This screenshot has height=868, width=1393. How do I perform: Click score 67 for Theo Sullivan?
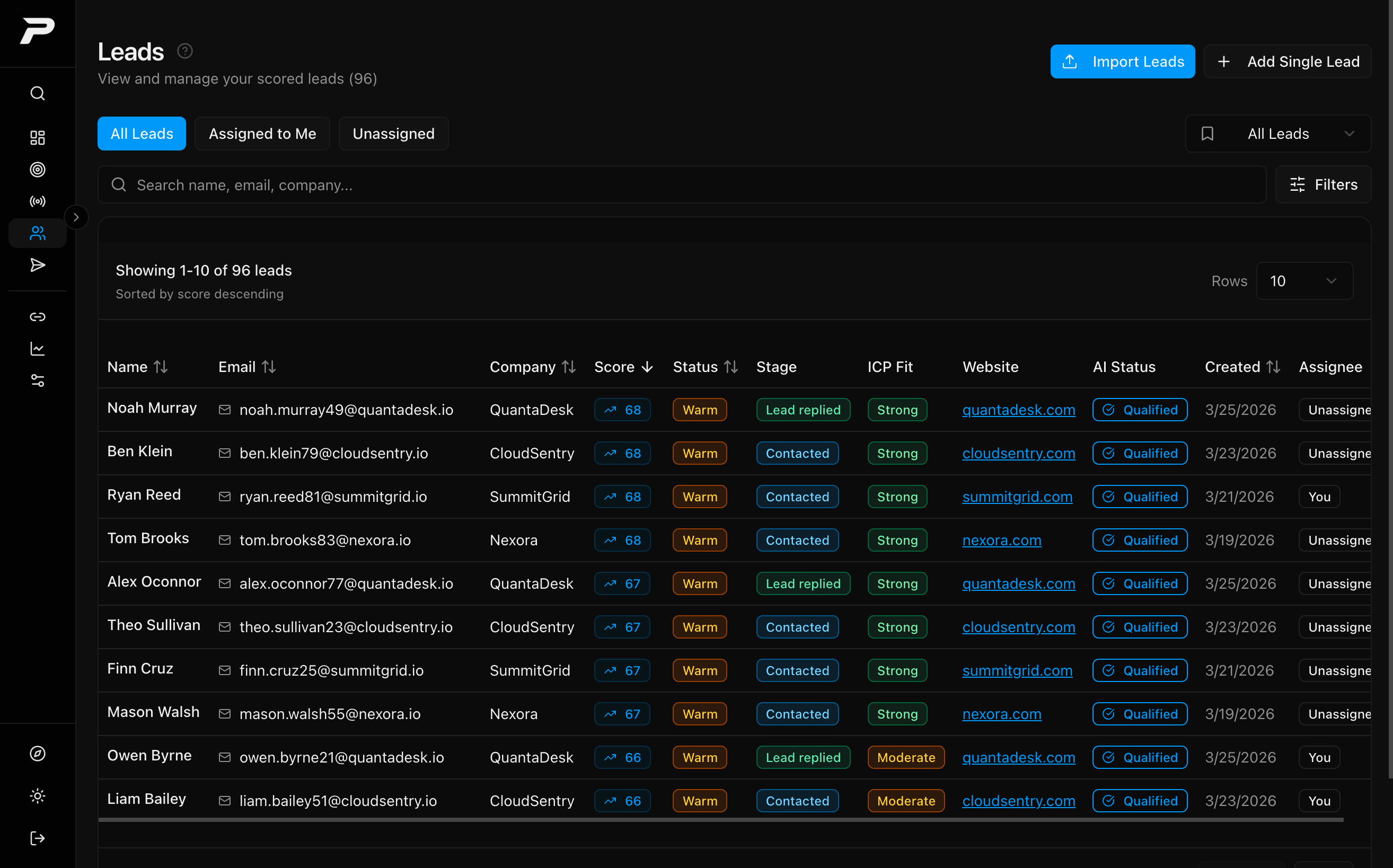(622, 626)
